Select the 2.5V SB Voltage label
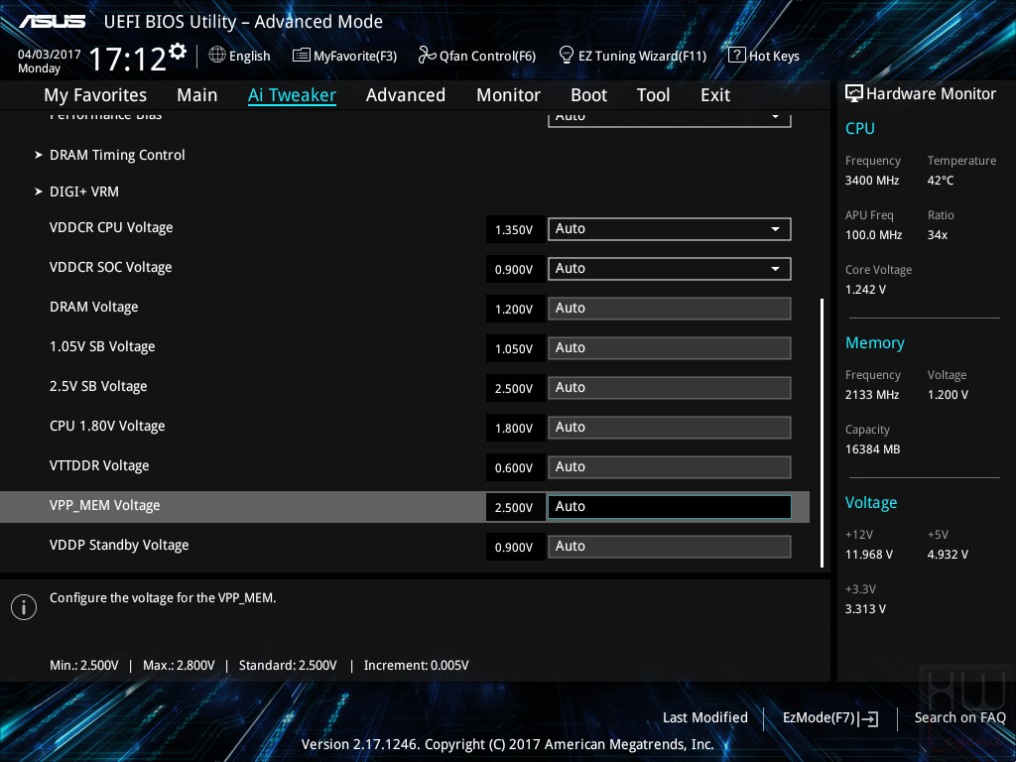 98,387
